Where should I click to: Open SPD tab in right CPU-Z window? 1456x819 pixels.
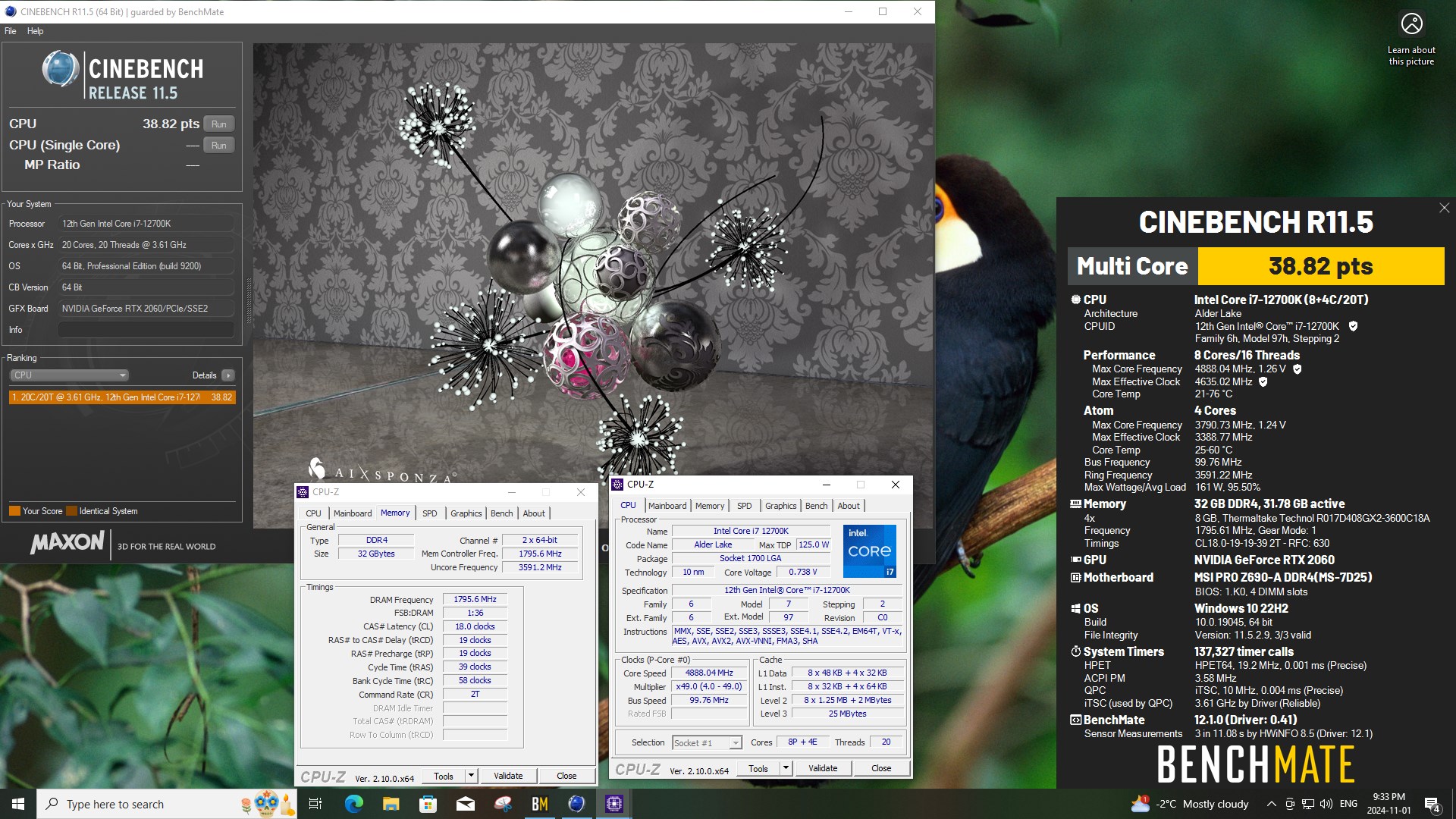(745, 506)
